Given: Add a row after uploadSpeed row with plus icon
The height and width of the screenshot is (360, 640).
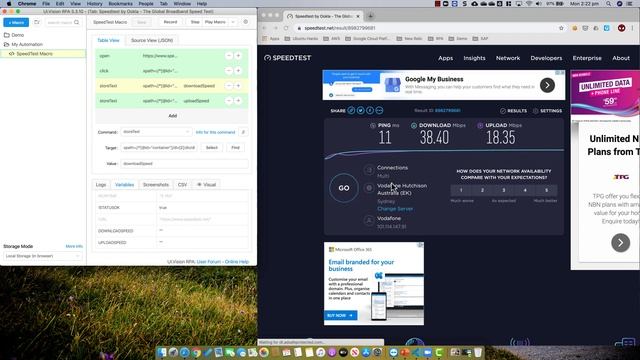Looking at the screenshot, I should (238, 101).
